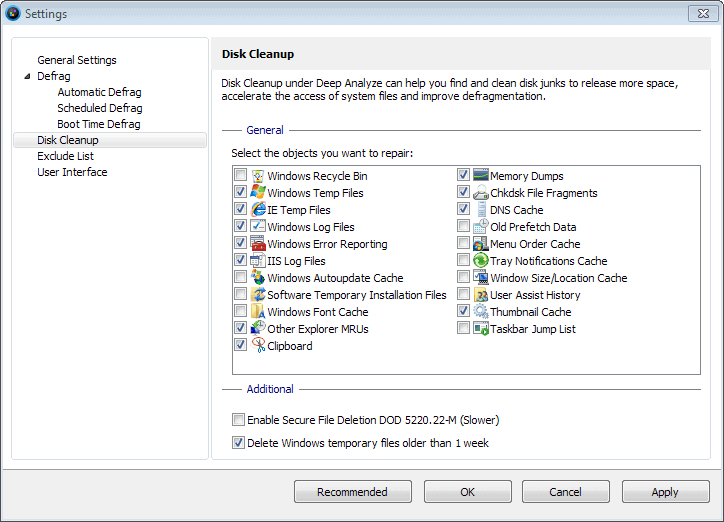This screenshot has height=522, width=724.
Task: Open General Settings page
Action: 77,60
